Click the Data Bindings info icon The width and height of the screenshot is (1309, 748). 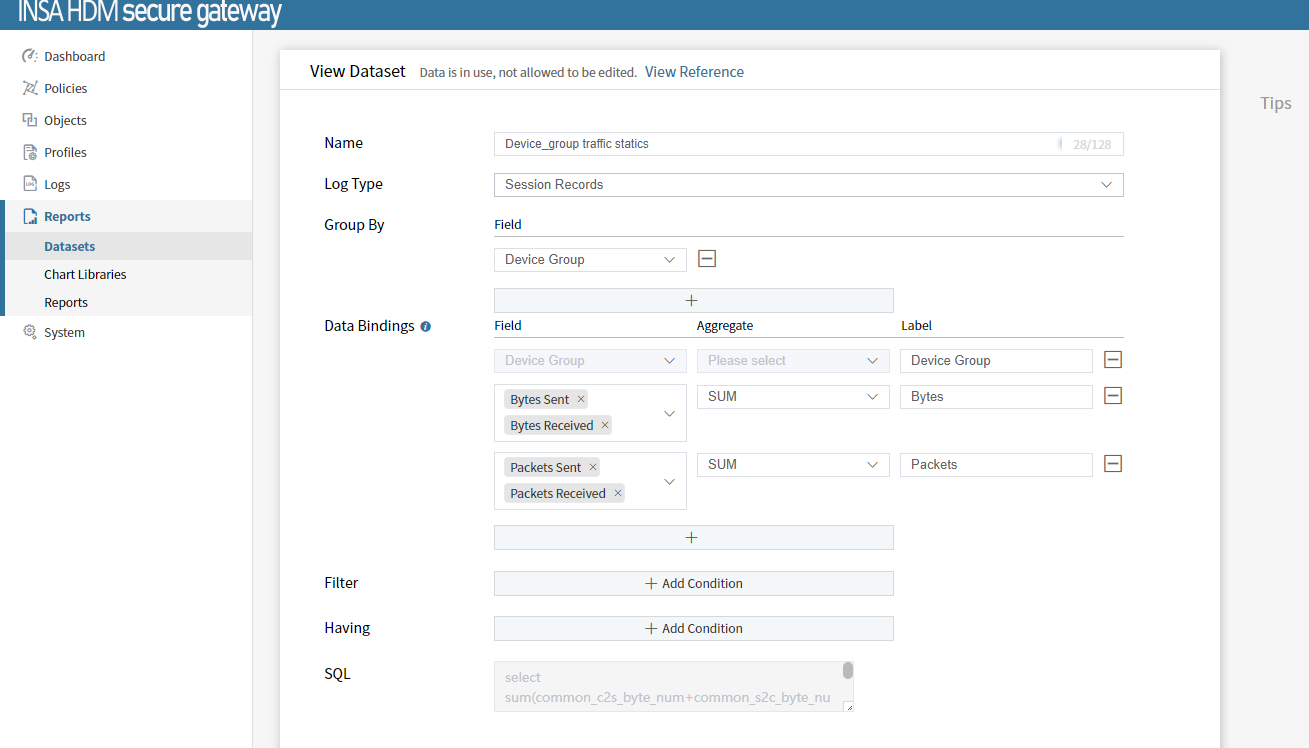click(x=425, y=327)
